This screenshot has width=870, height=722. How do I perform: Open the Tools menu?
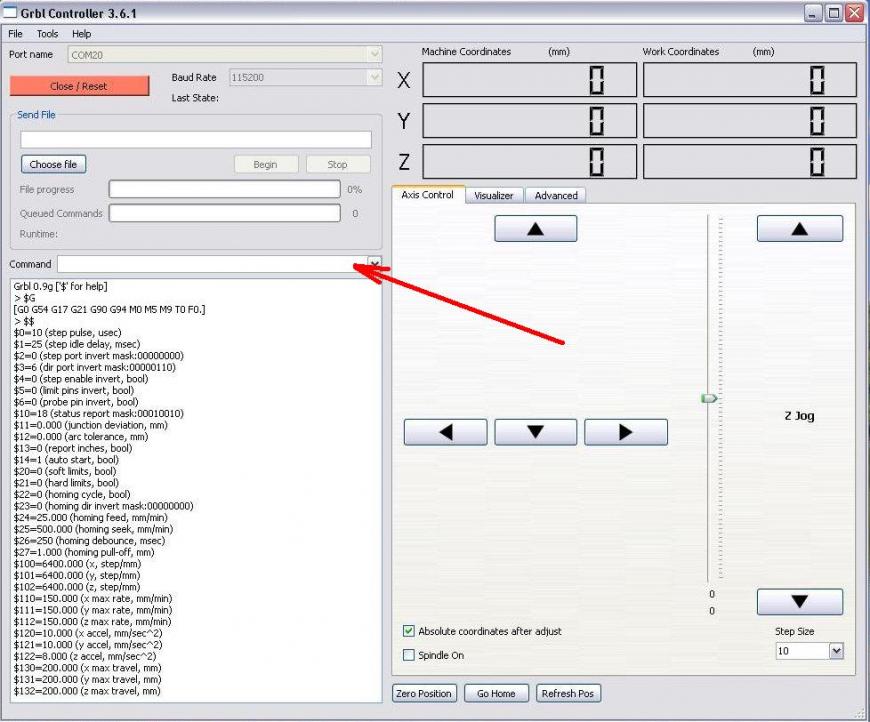pyautogui.click(x=47, y=34)
